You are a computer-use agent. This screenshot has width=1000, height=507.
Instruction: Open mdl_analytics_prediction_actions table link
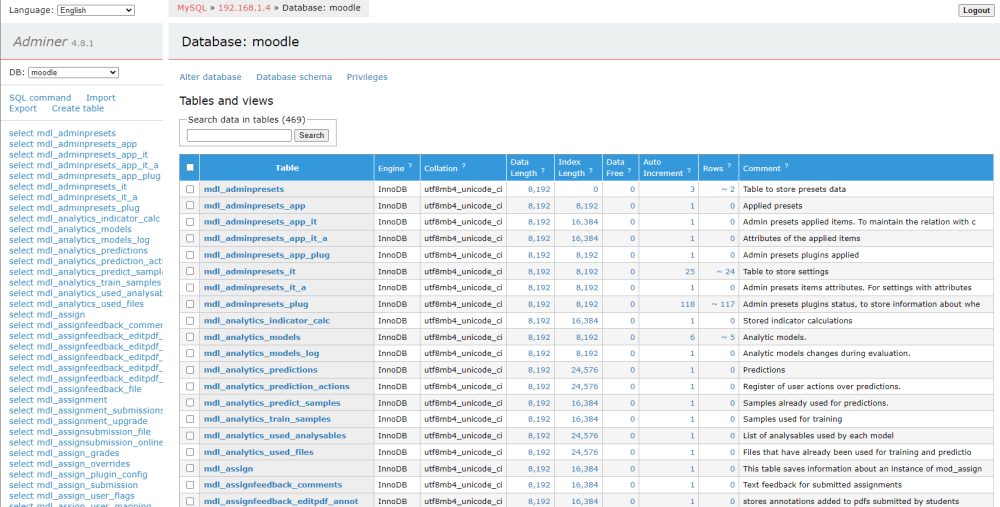277,386
